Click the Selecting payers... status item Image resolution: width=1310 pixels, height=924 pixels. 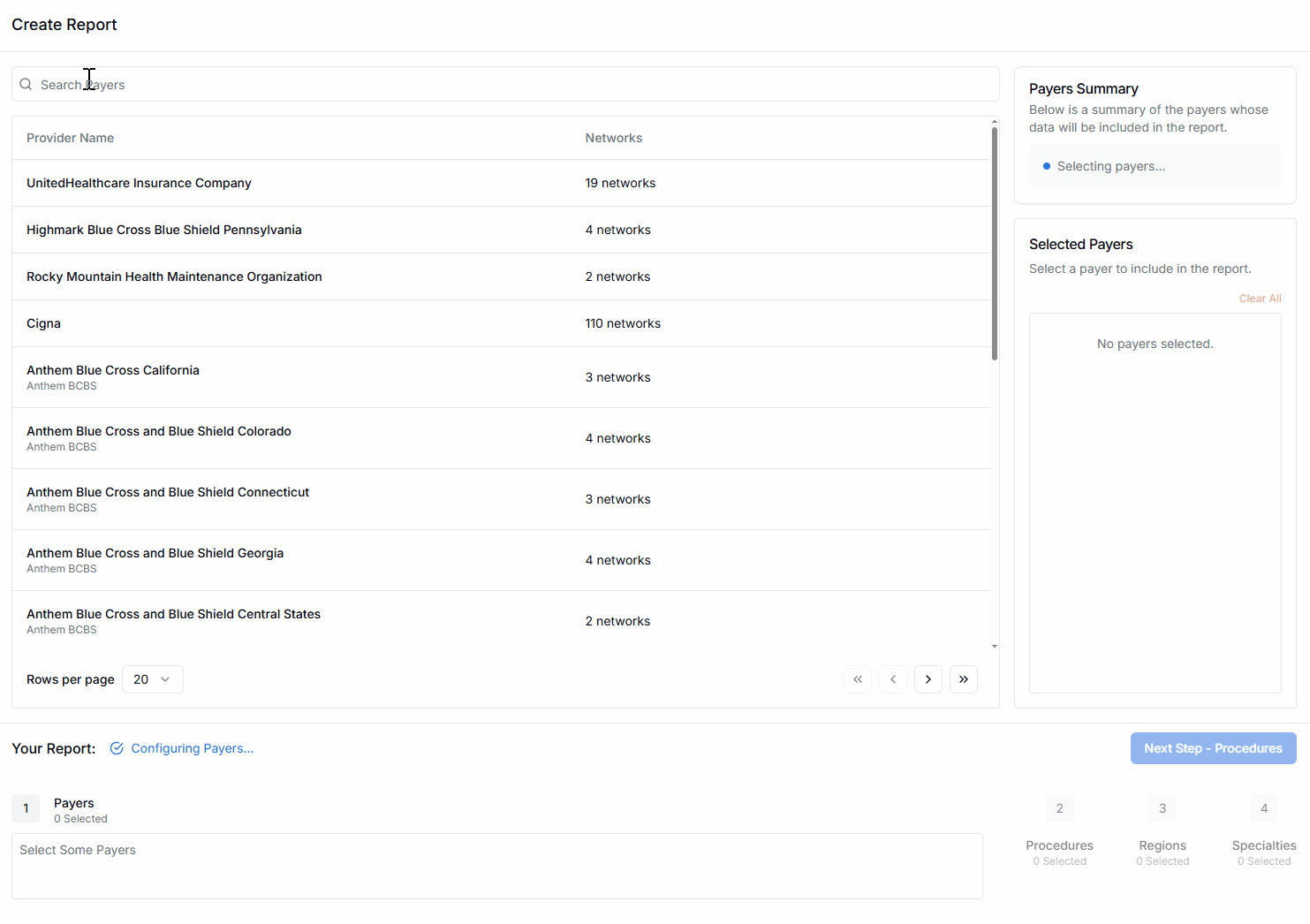tap(1155, 166)
